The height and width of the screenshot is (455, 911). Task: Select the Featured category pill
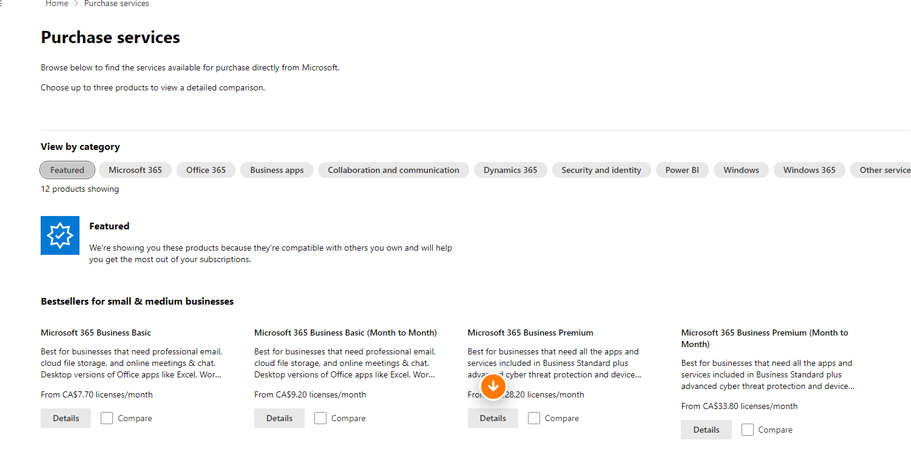click(67, 170)
